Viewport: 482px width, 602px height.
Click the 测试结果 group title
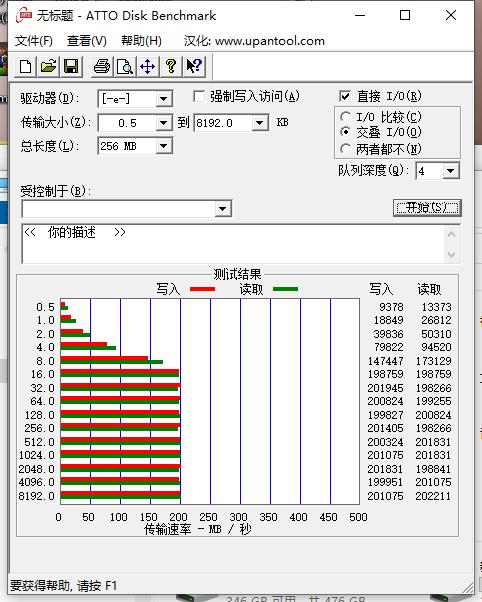(237, 274)
